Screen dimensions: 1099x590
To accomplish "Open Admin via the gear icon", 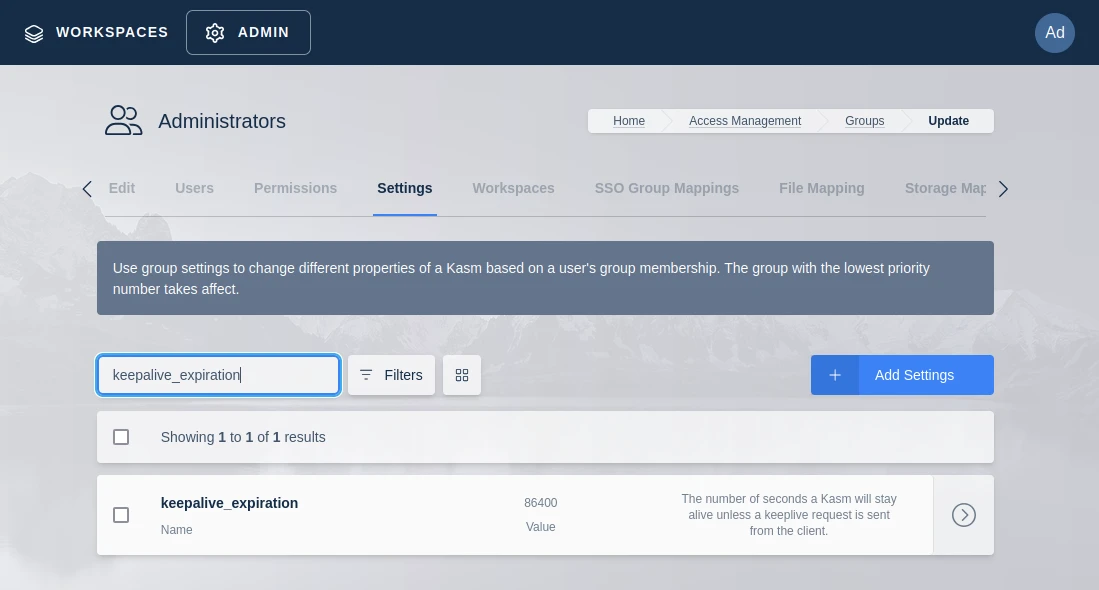I will pyautogui.click(x=215, y=33).
